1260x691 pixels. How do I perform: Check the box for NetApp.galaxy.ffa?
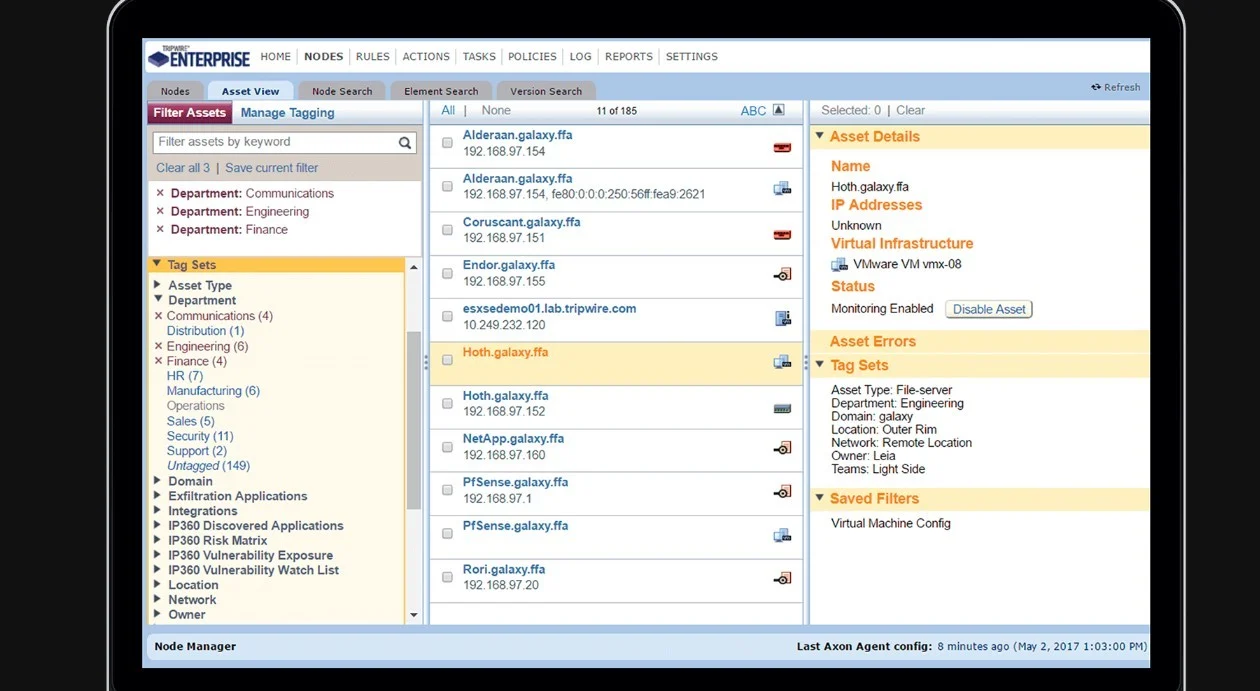447,447
